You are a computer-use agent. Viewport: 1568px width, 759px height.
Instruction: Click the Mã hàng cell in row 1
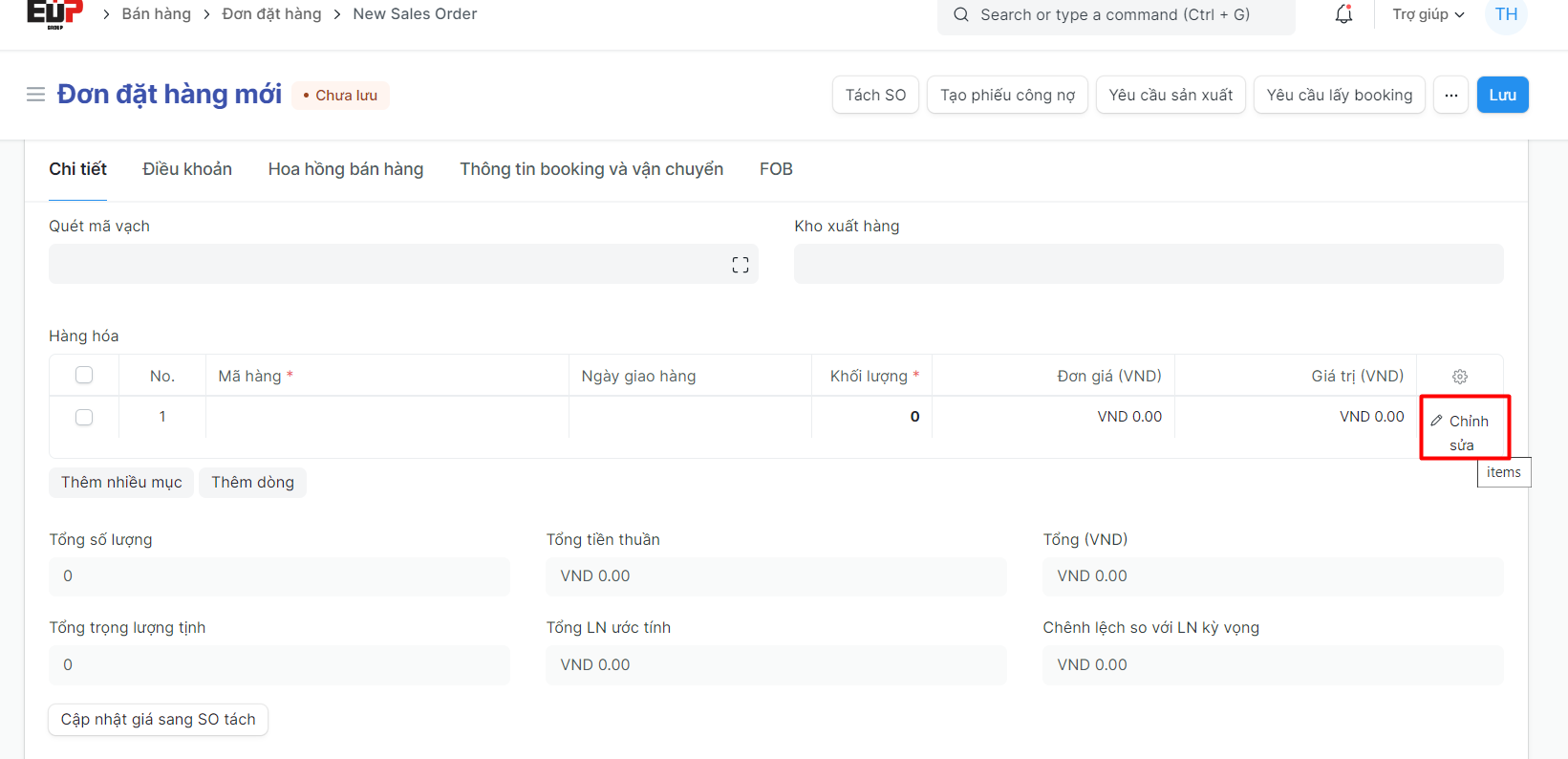[386, 417]
